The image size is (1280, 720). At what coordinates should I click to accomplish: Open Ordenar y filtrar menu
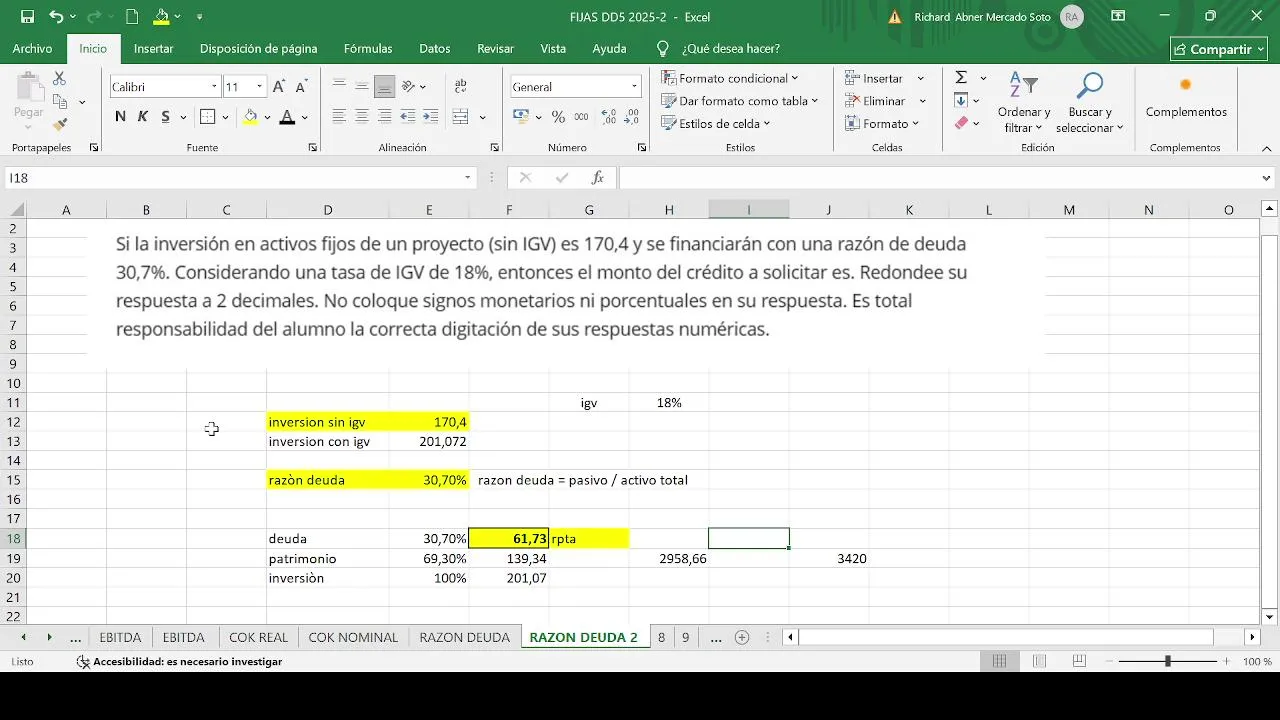point(1024,103)
